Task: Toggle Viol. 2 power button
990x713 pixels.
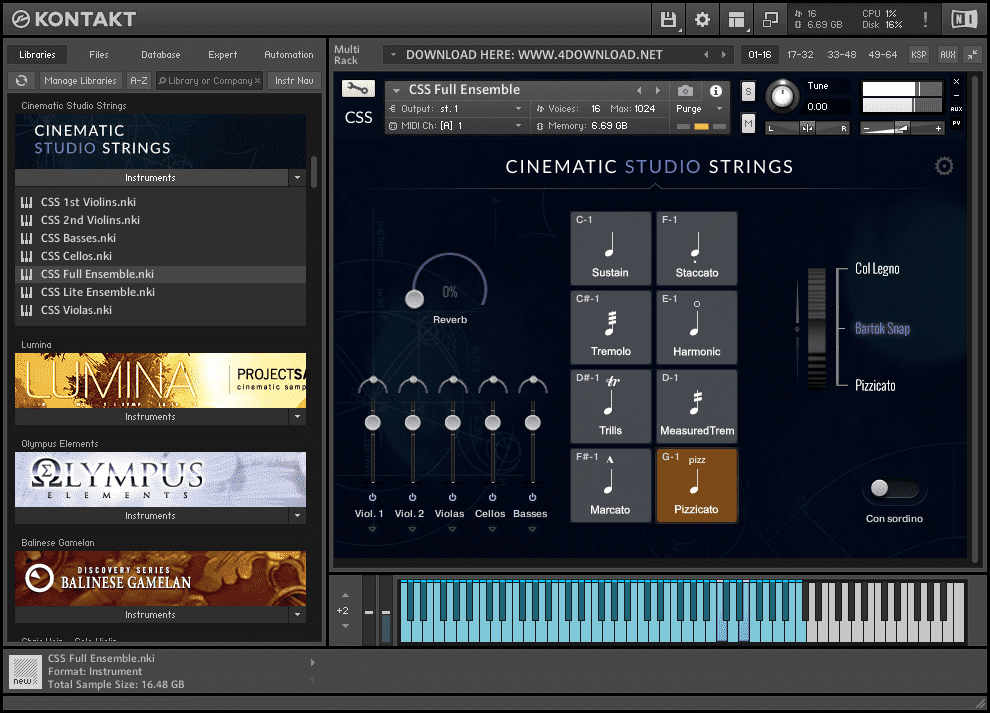Action: tap(412, 497)
